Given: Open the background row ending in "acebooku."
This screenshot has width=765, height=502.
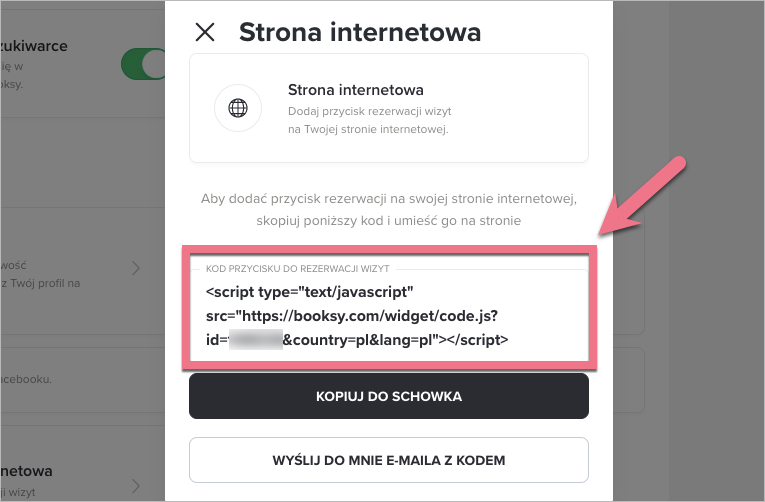Looking at the screenshot, I should click(x=80, y=379).
